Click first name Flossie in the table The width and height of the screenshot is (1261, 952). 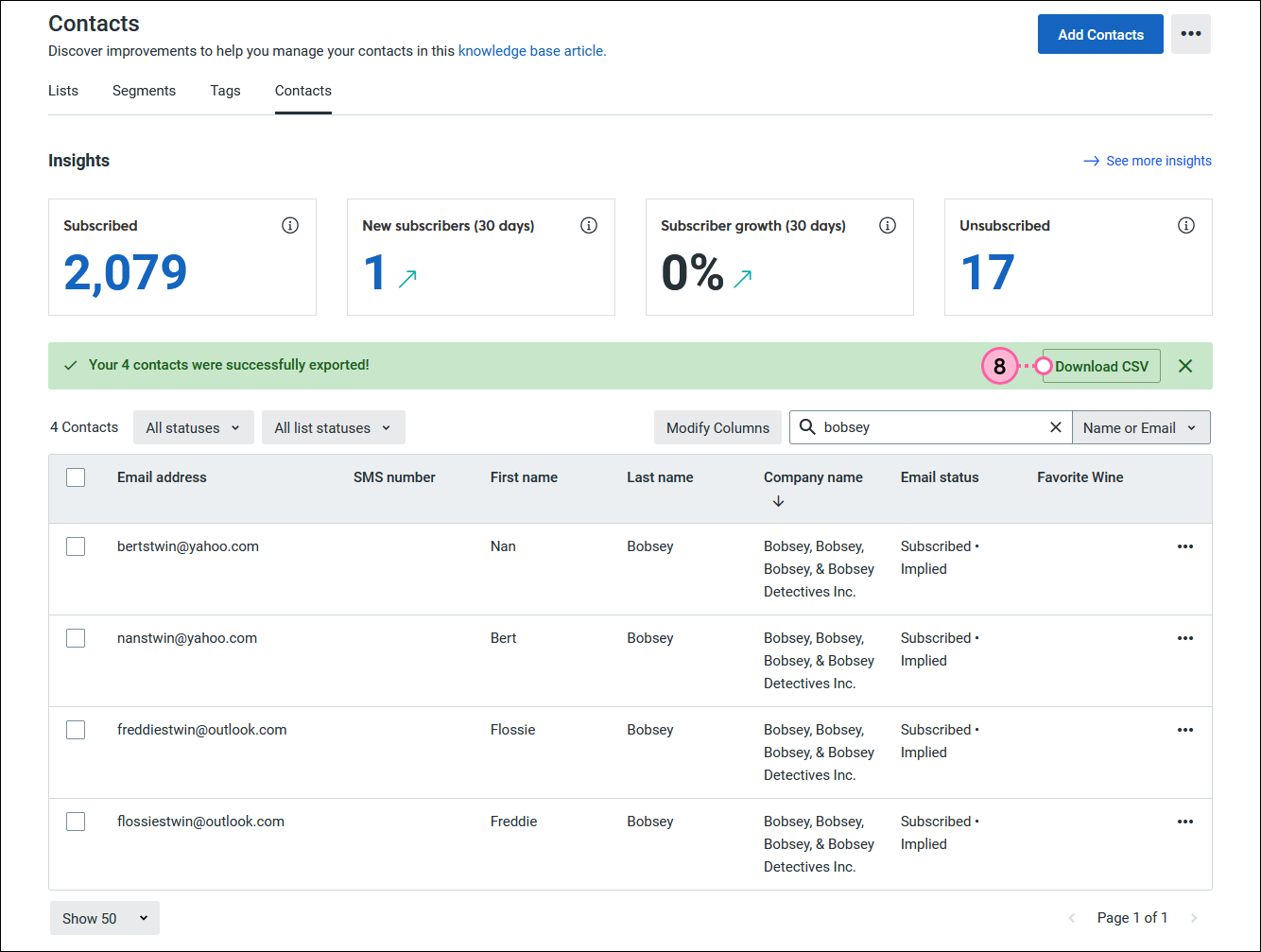[x=513, y=730]
